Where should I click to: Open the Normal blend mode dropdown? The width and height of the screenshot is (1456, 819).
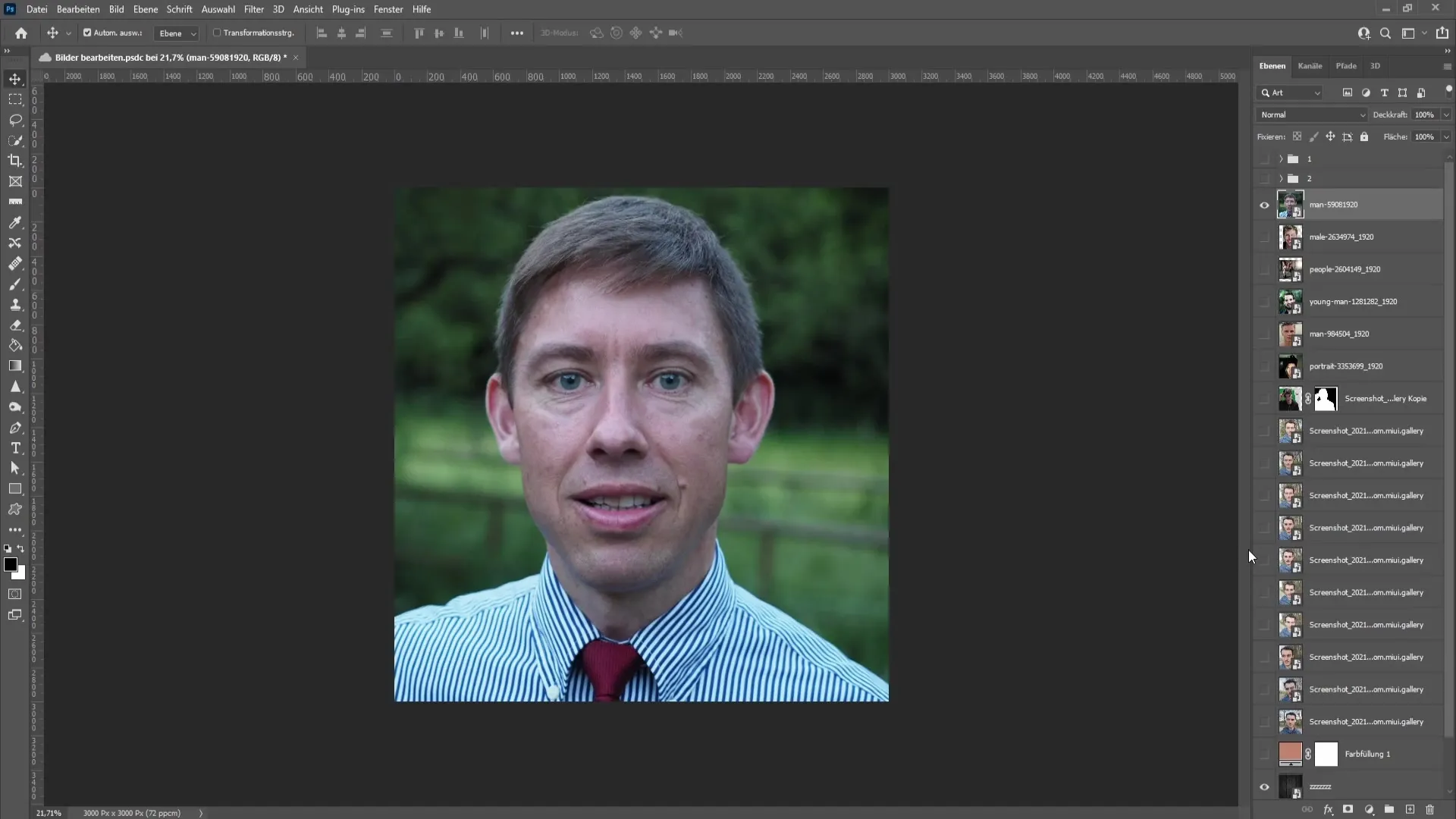point(1312,114)
